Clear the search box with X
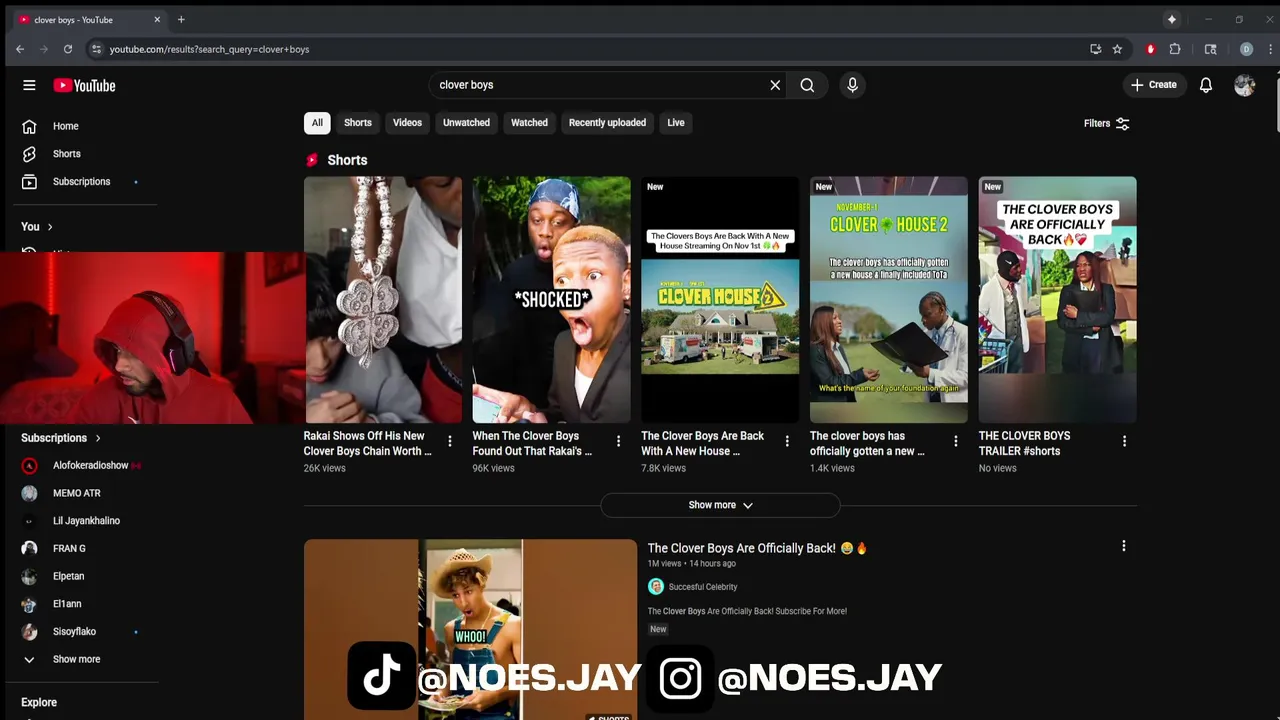1280x720 pixels. pyautogui.click(x=775, y=85)
